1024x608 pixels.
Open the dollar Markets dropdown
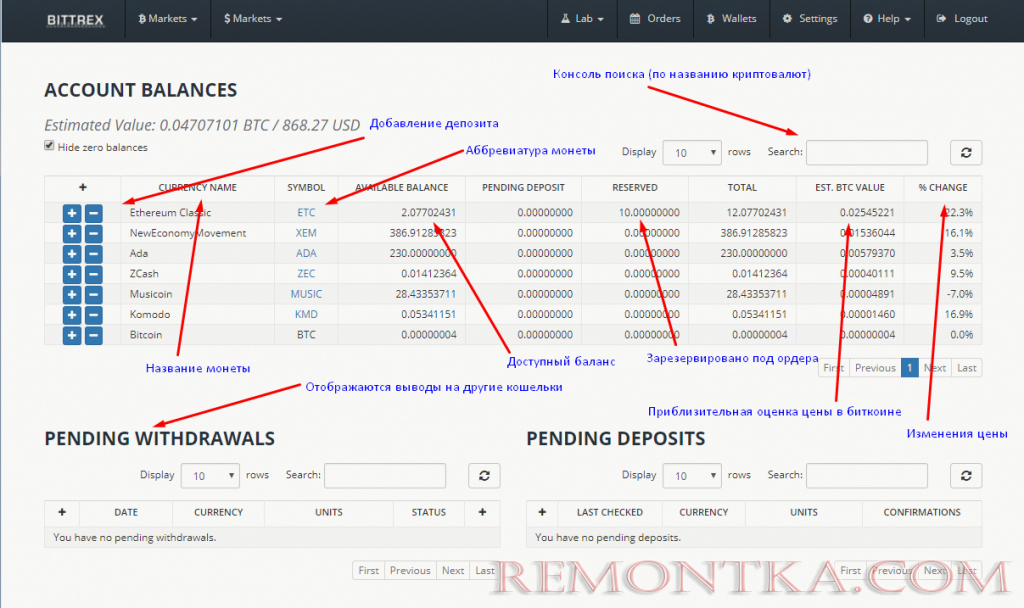click(x=253, y=19)
